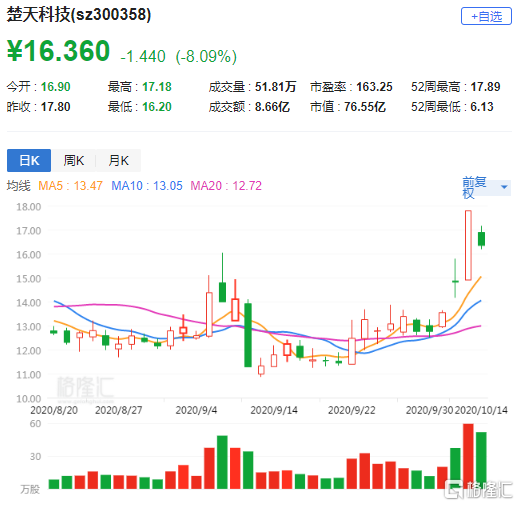Click the tallest red volume bar
The image size is (519, 506).
point(468,456)
